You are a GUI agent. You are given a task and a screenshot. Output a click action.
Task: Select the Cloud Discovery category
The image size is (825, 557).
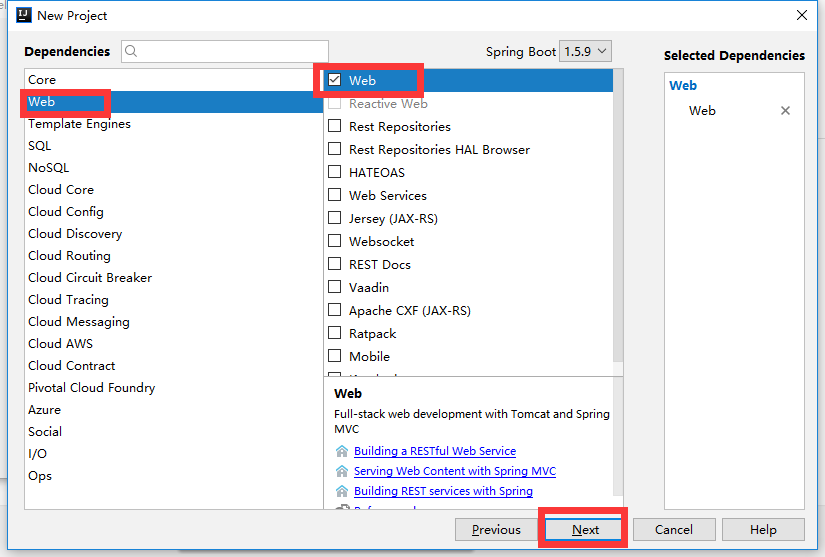174,234
